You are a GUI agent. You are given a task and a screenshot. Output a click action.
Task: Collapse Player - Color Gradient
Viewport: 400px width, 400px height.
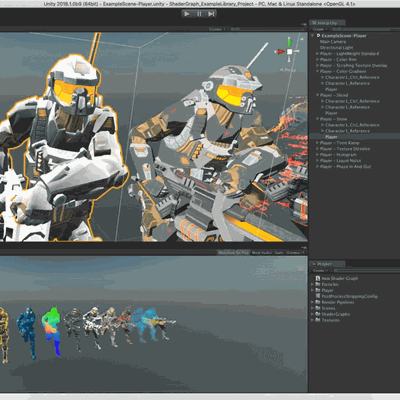[x=318, y=71]
